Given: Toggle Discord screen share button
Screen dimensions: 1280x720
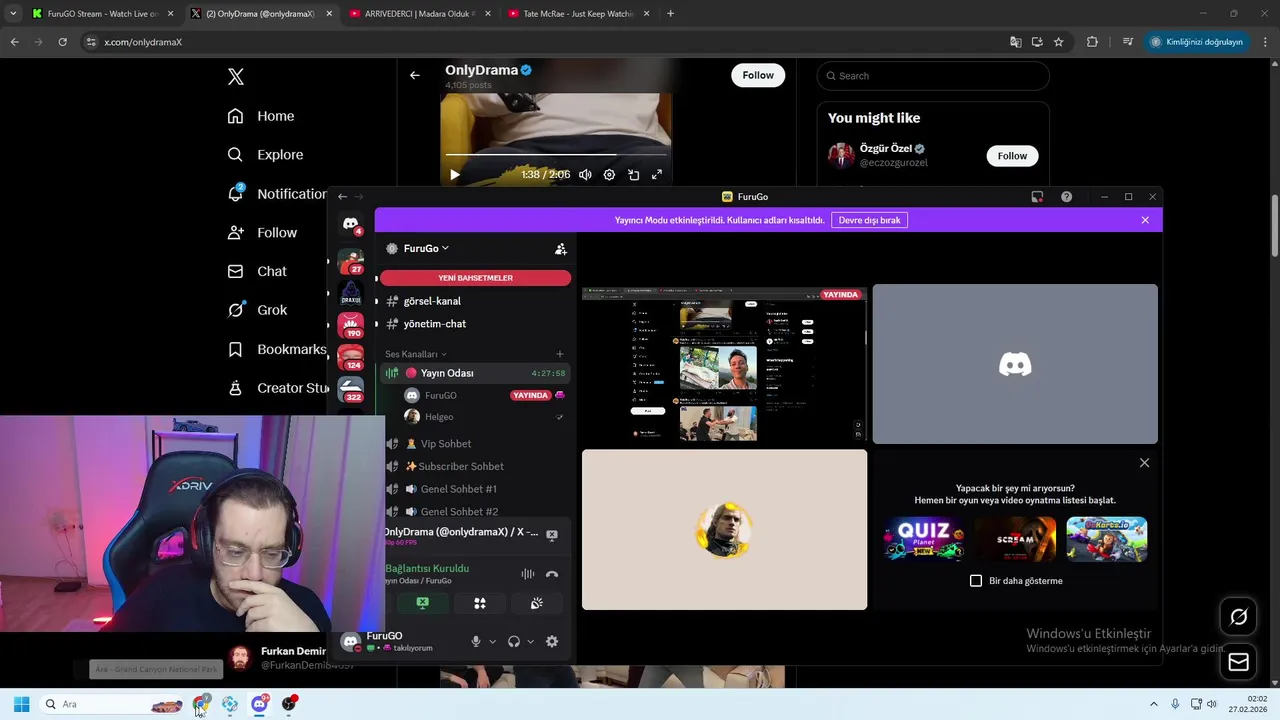Looking at the screenshot, I should tap(422, 603).
